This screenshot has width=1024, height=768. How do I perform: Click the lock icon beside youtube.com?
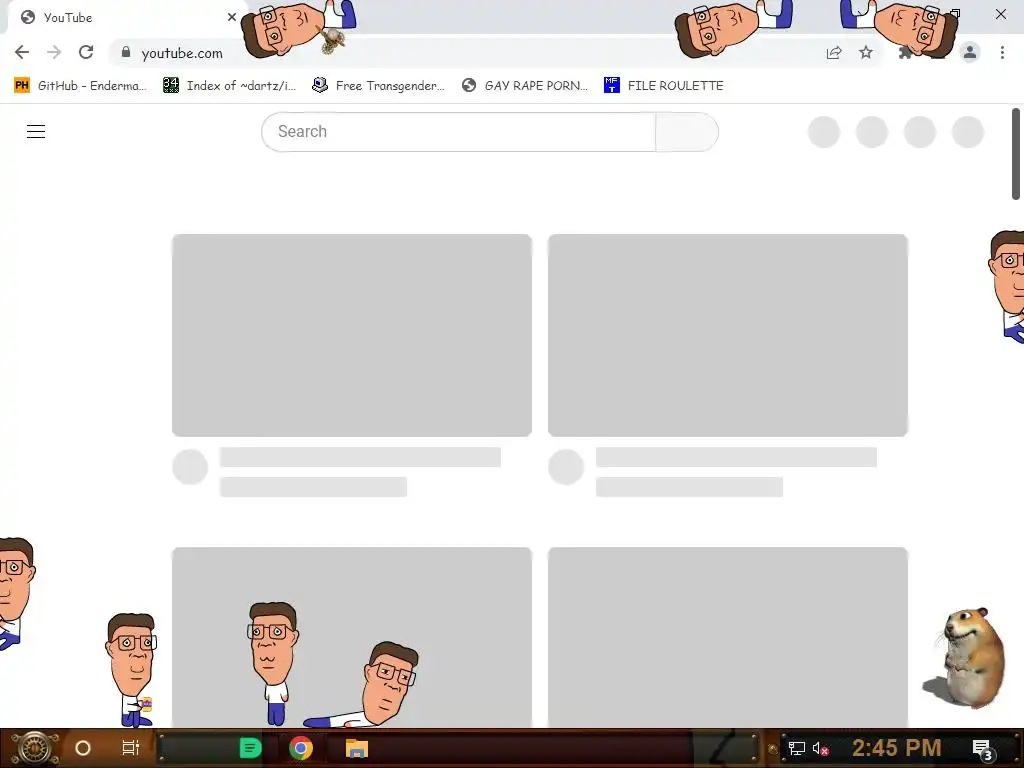[x=126, y=52]
